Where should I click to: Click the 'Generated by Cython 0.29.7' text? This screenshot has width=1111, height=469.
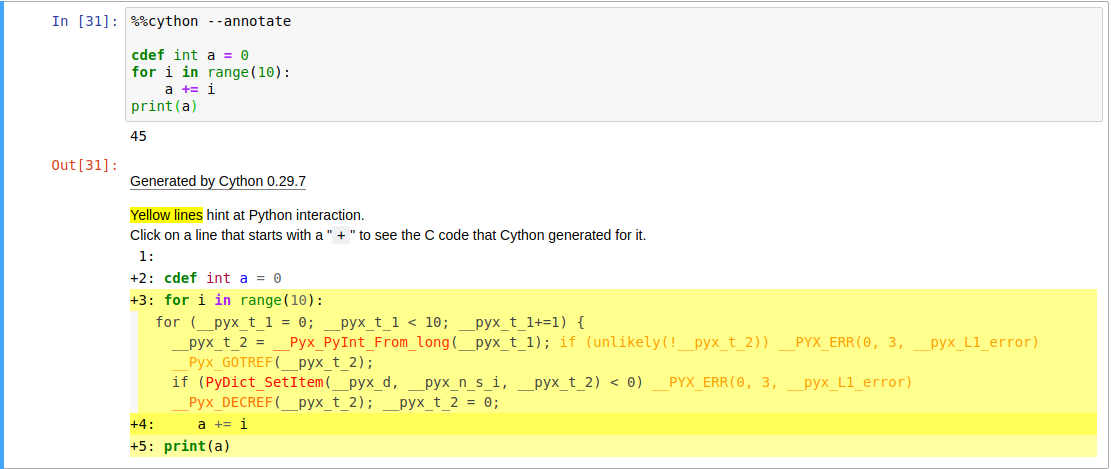click(x=218, y=181)
